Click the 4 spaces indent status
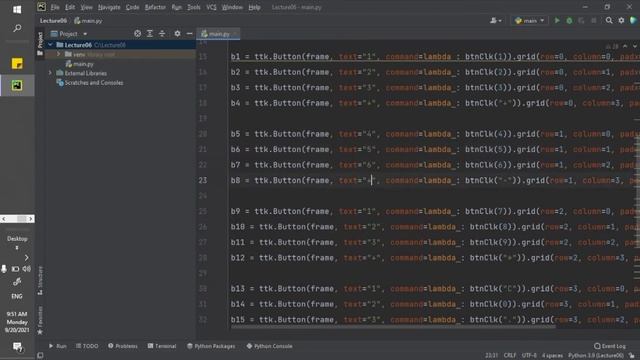 [x=552, y=356]
